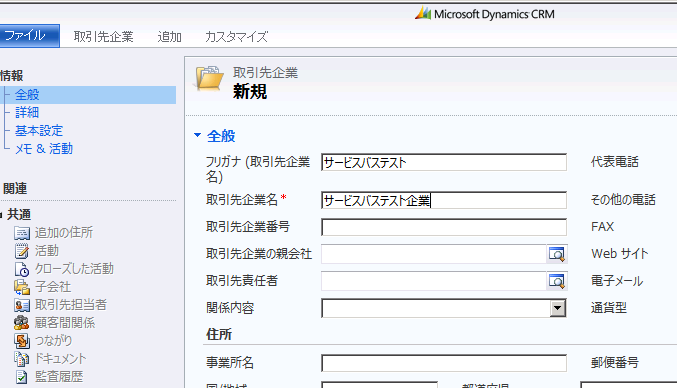Click the 子会社 icon in sidebar
This screenshot has height=388, width=677.
click(22, 287)
